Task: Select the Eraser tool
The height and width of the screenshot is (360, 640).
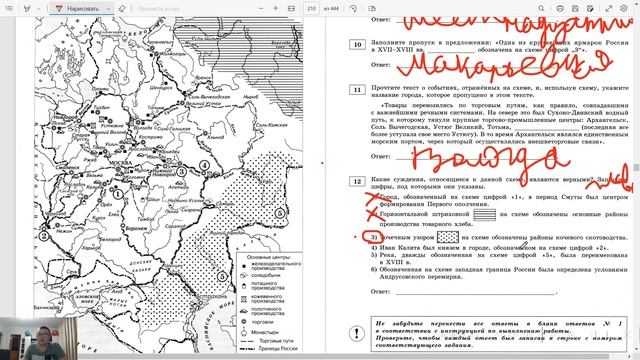Action: [122, 8]
